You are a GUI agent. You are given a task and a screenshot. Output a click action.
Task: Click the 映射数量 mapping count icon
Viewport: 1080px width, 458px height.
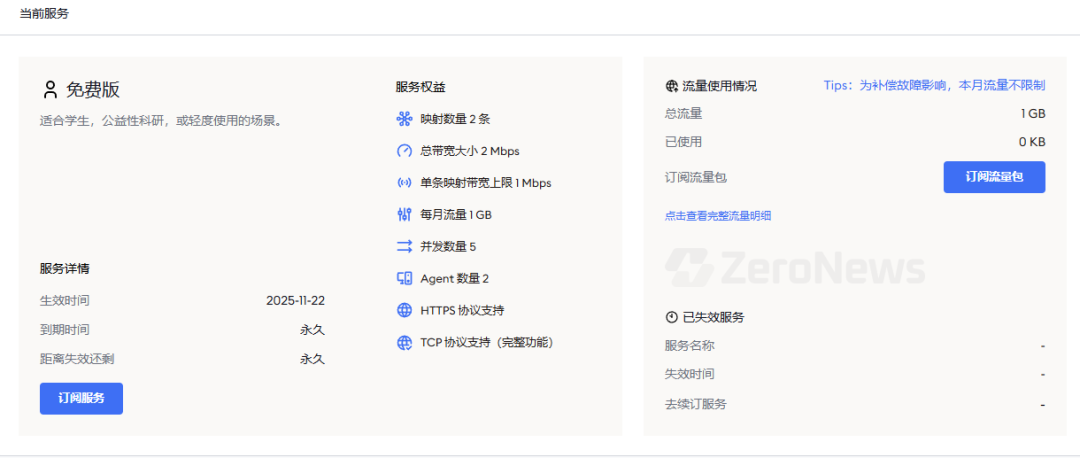click(x=404, y=119)
